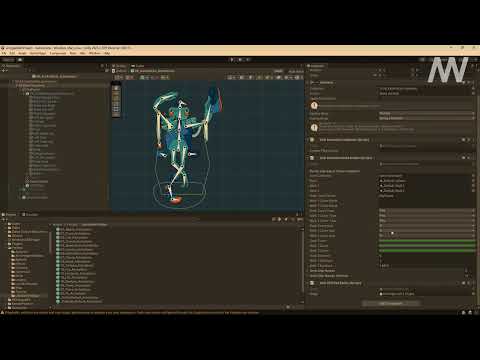Open the account dropdown in top-left toolbar
The height and width of the screenshot is (360, 480).
pyautogui.click(x=8, y=60)
